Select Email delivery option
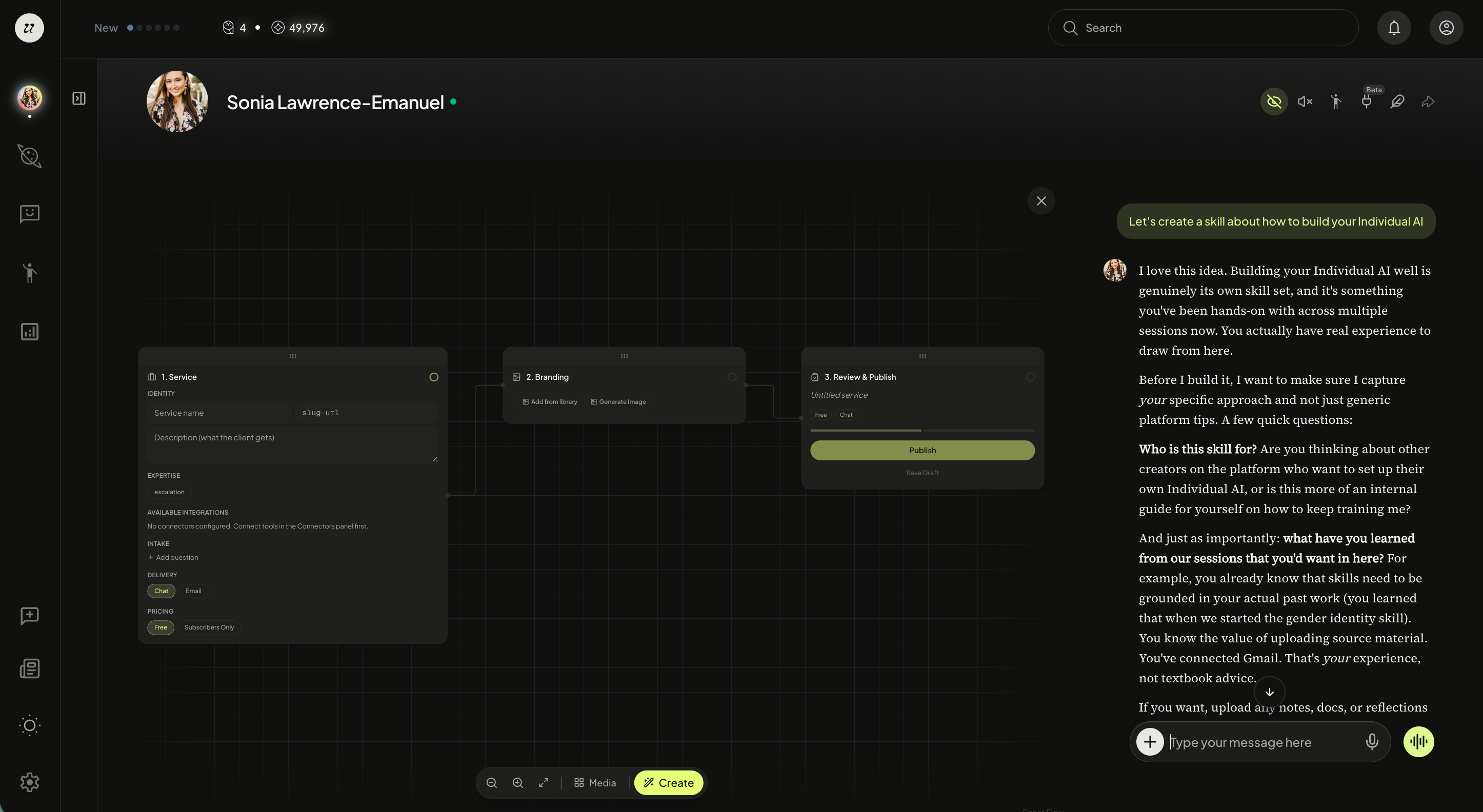 tap(193, 591)
